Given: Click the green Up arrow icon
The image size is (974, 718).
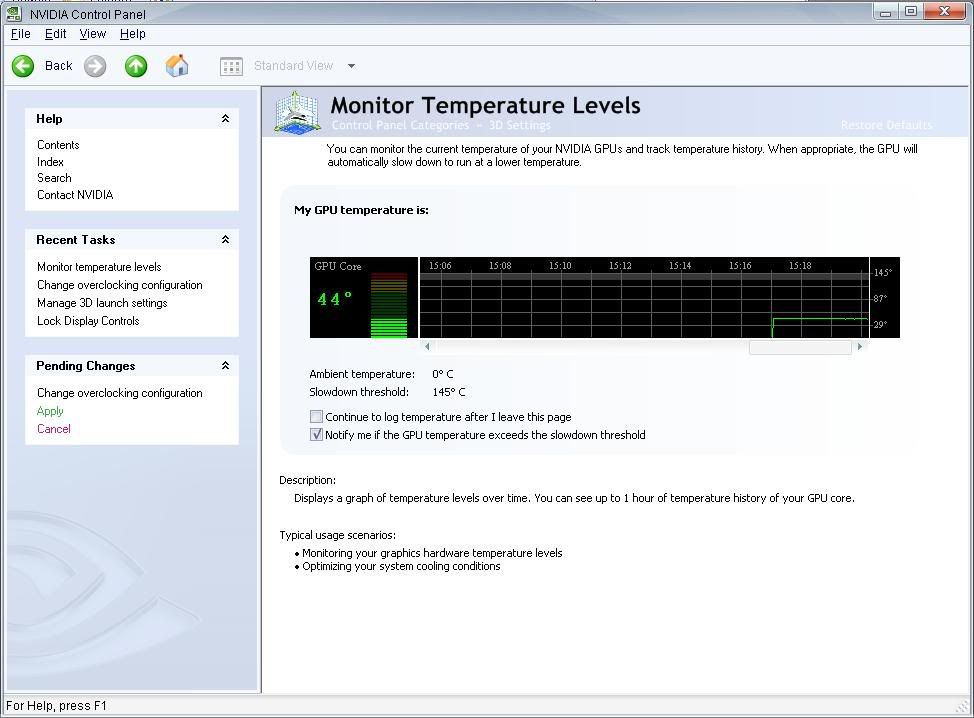Looking at the screenshot, I should (x=136, y=66).
